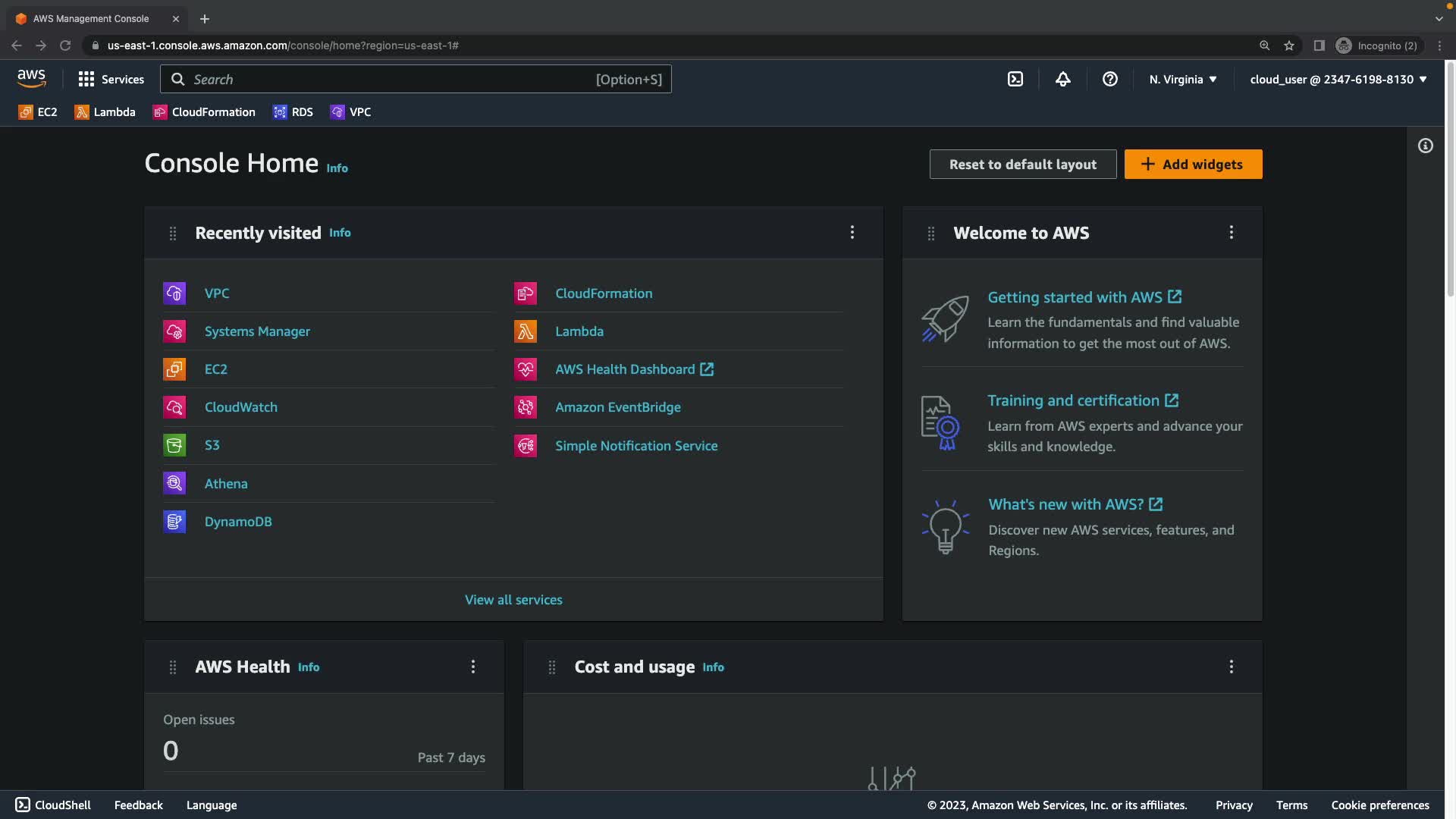Click Reset to default layout button
Screen dimensions: 1456x819
(x=1022, y=164)
